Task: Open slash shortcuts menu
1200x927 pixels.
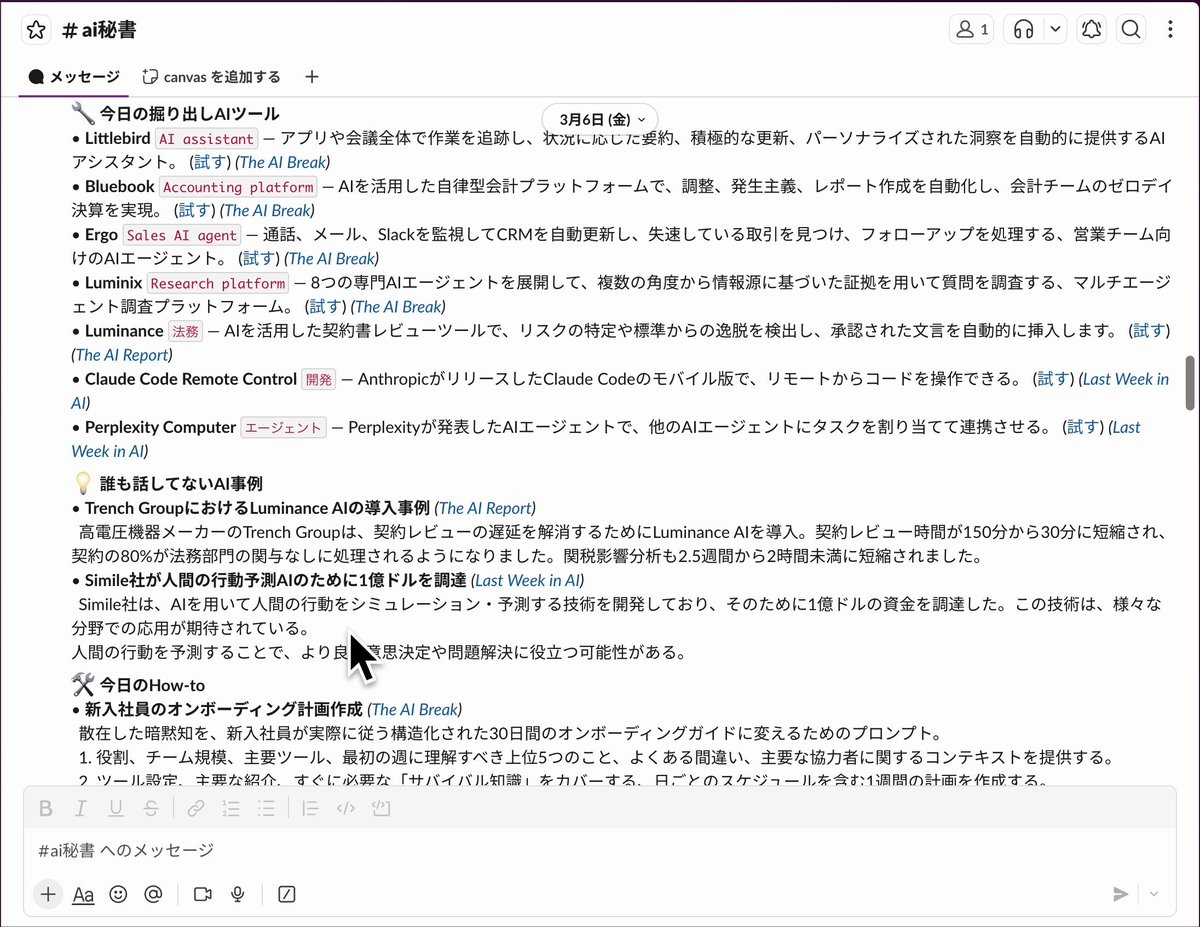Action: tap(287, 894)
